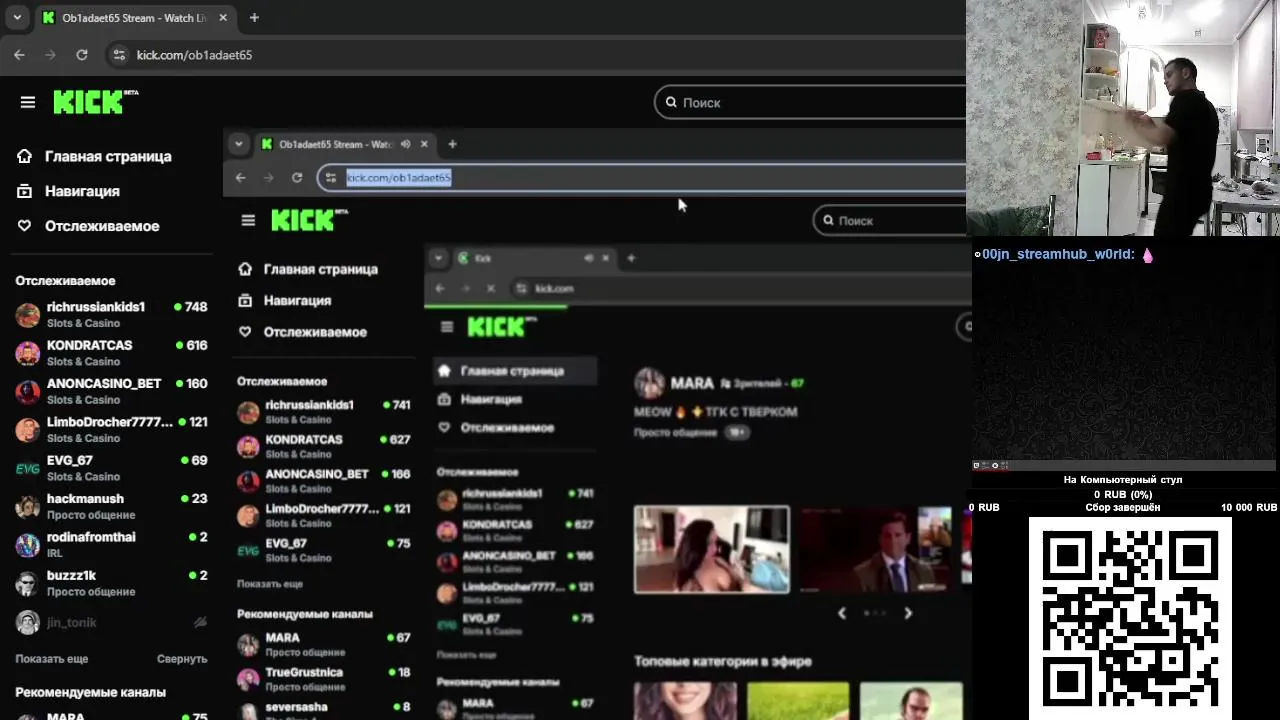Stop page loading in innermost browser
This screenshot has width=1280, height=720.
click(490, 288)
